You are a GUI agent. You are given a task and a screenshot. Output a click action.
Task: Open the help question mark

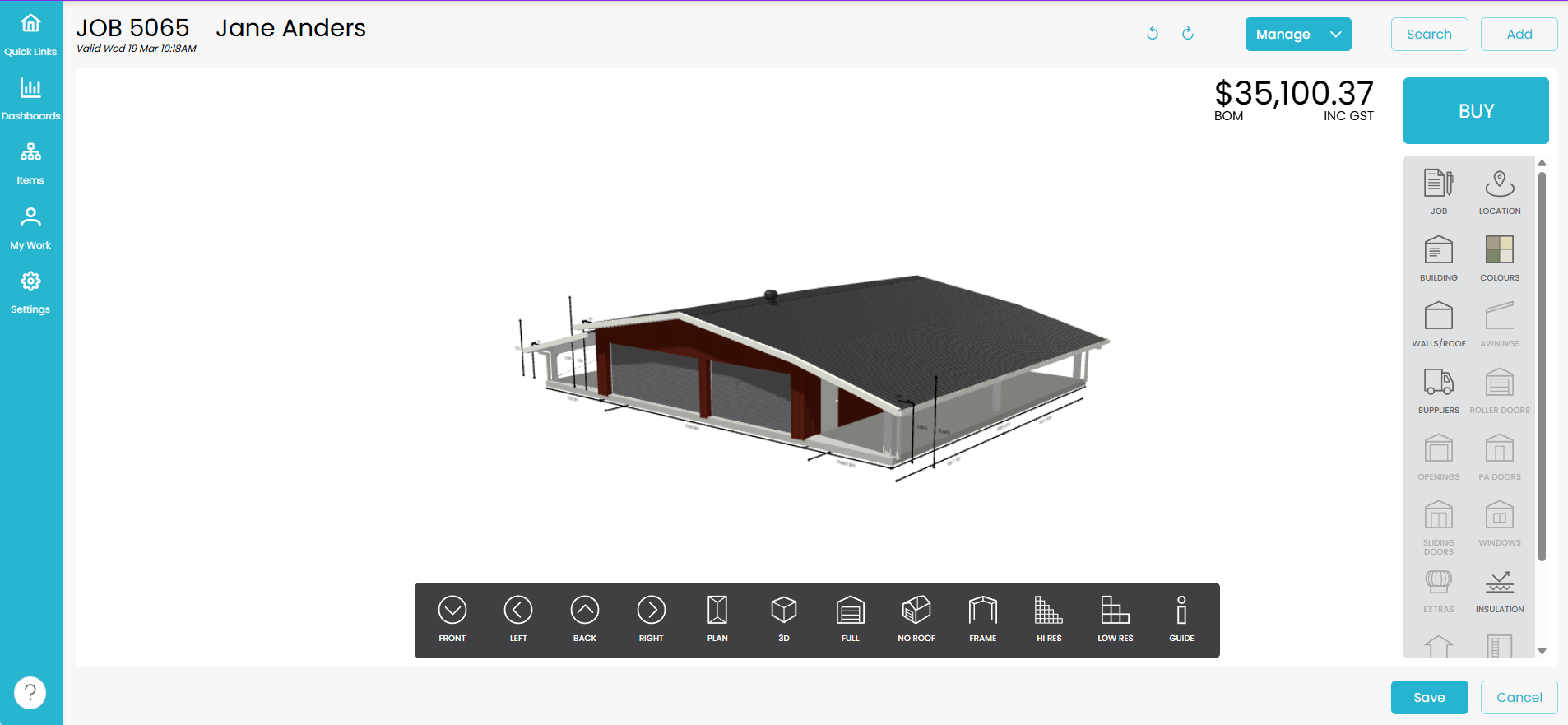point(30,692)
